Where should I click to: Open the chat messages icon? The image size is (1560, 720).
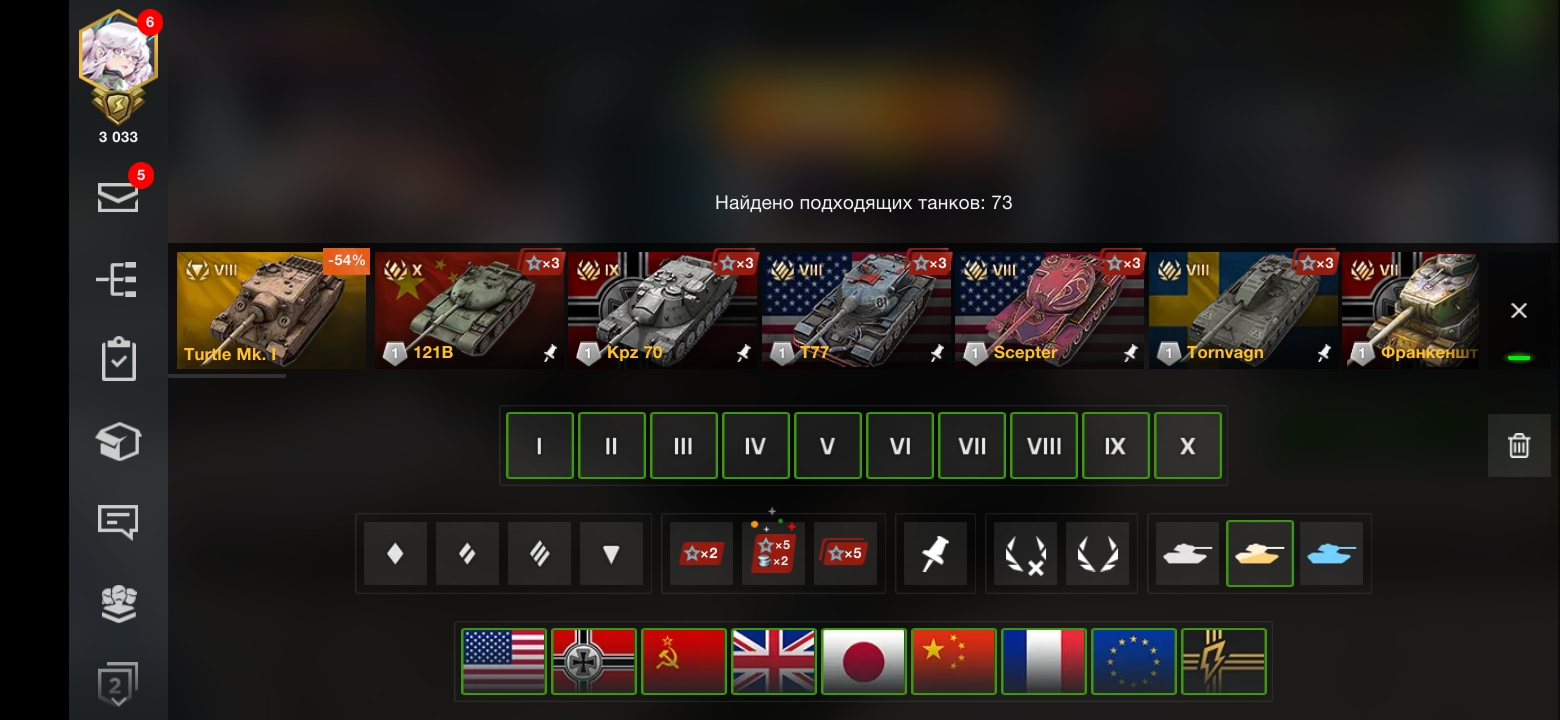(x=118, y=522)
